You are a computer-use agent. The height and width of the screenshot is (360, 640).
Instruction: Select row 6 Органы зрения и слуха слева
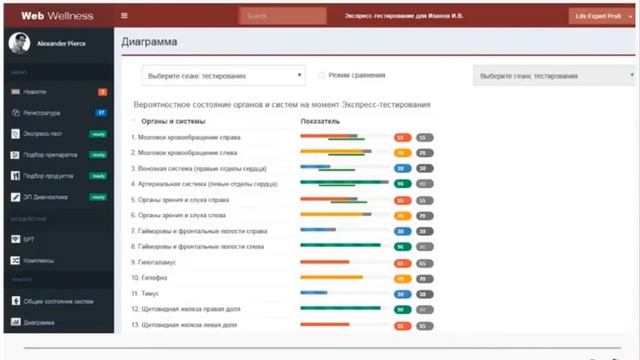(x=178, y=215)
